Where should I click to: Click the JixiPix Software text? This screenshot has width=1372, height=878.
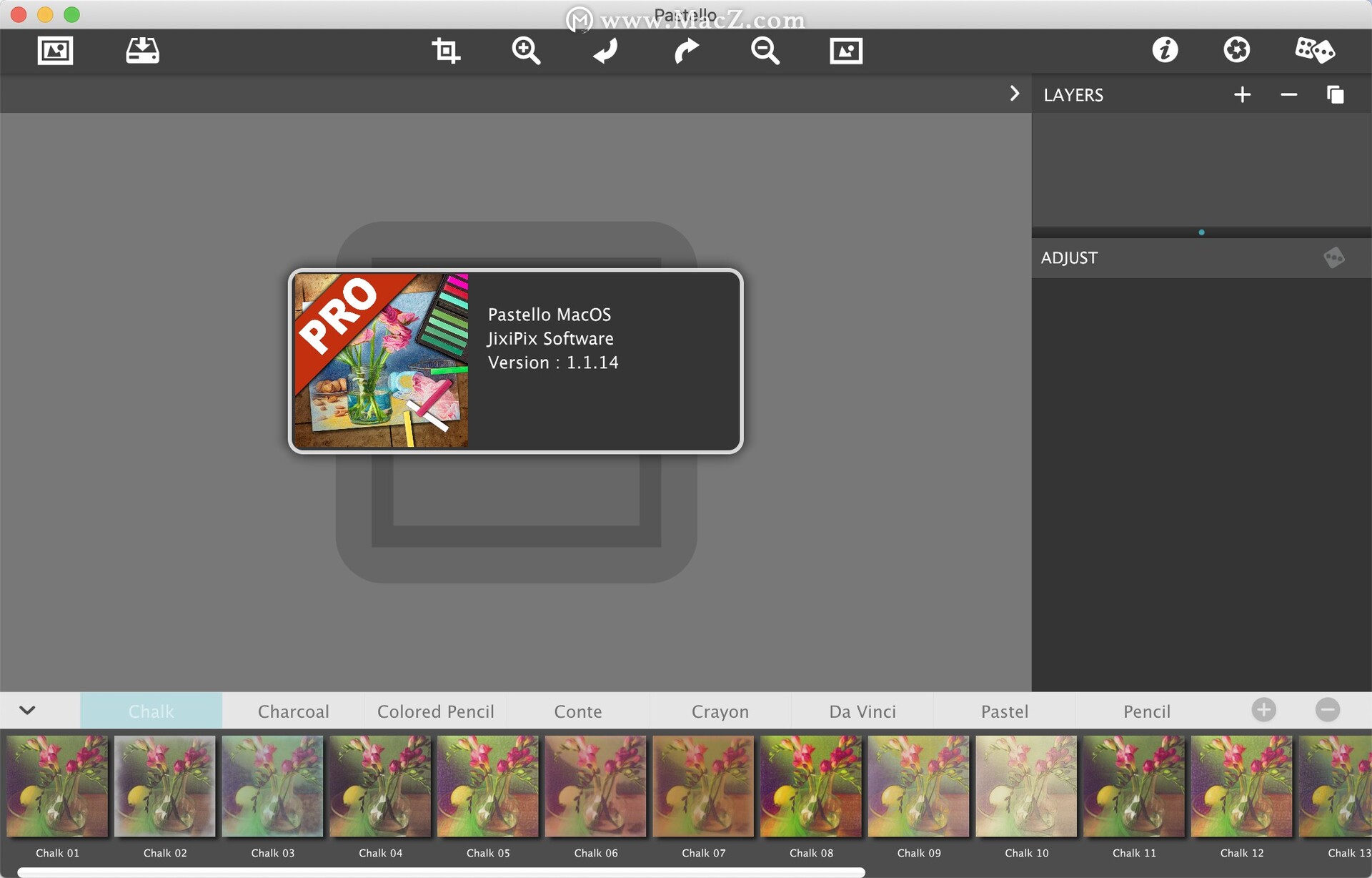(x=550, y=338)
